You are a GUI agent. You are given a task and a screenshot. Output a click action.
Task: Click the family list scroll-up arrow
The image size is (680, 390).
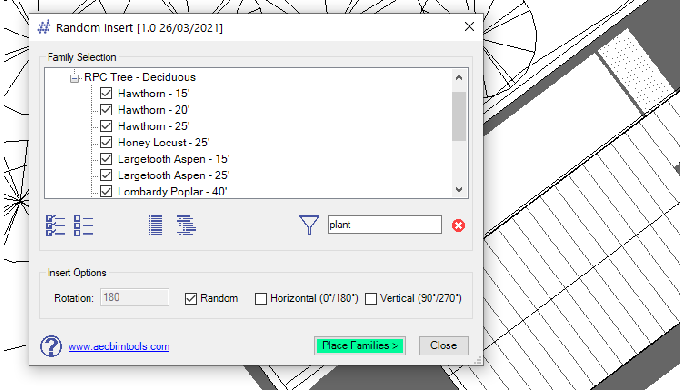click(459, 78)
